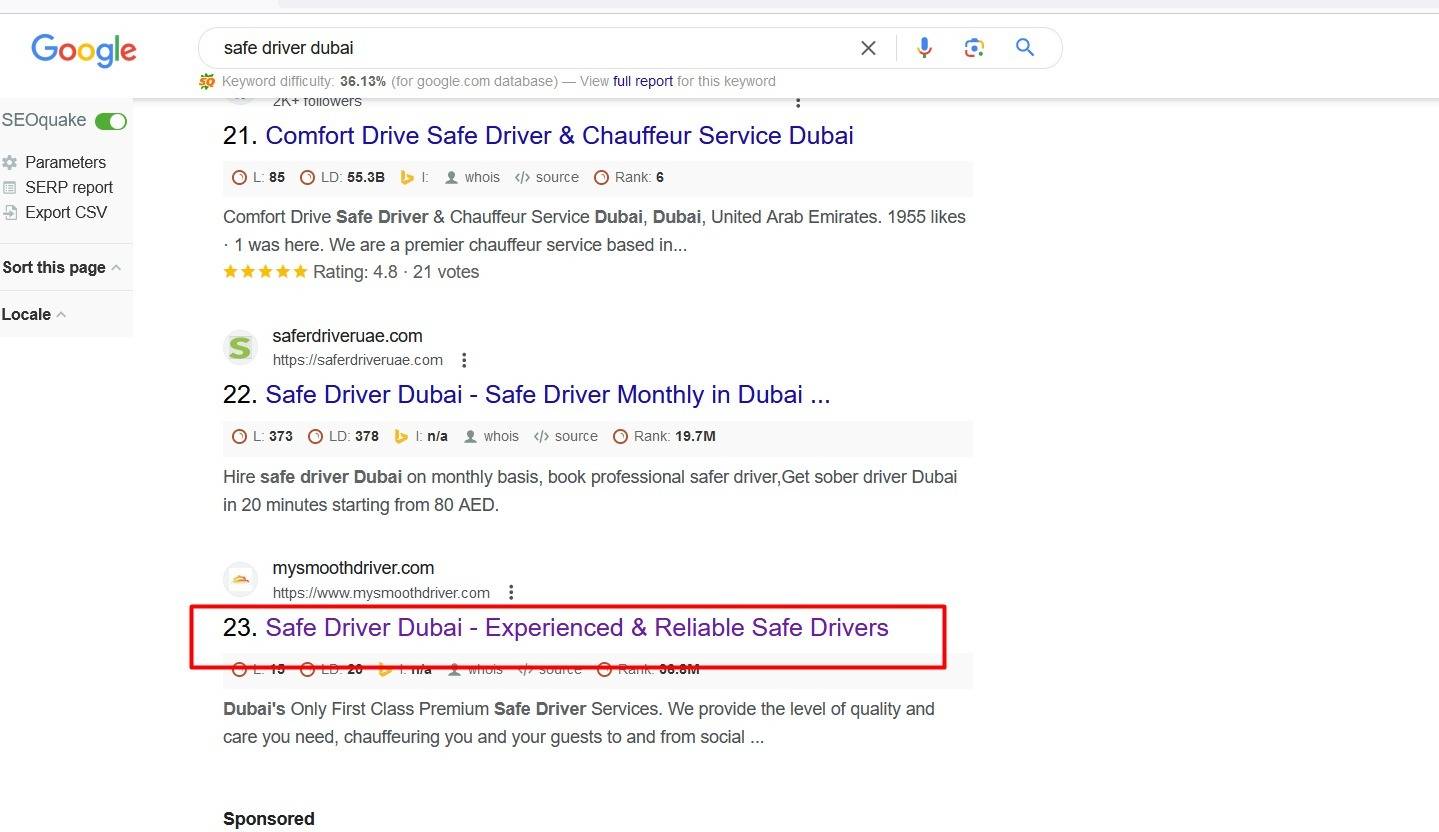Click Rank: 19.7M on result 22
1439x832 pixels.
tap(664, 436)
